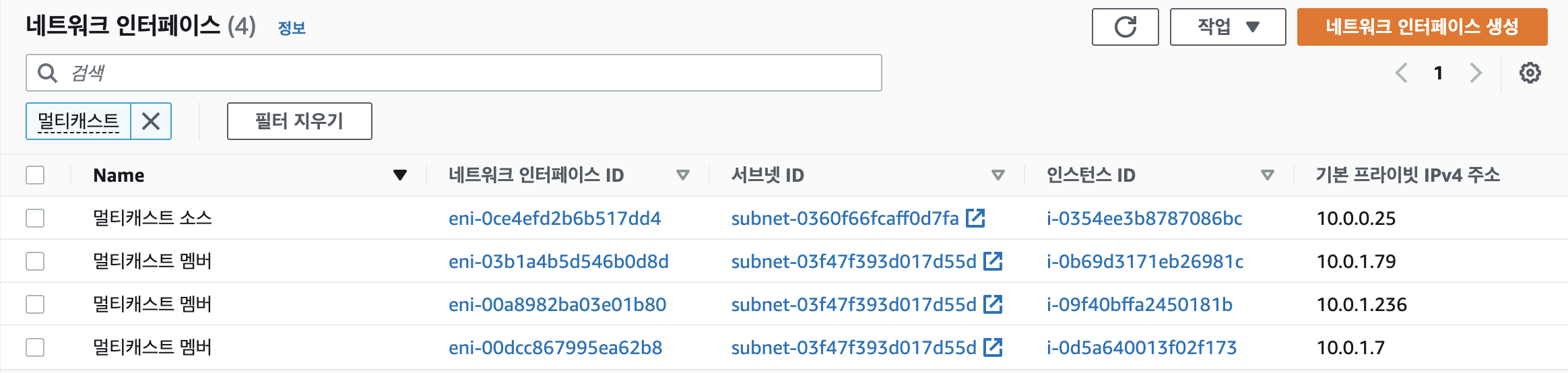Check the 멀티캐스트 소스 row checkbox
This screenshot has height=373, width=1568.
[35, 218]
